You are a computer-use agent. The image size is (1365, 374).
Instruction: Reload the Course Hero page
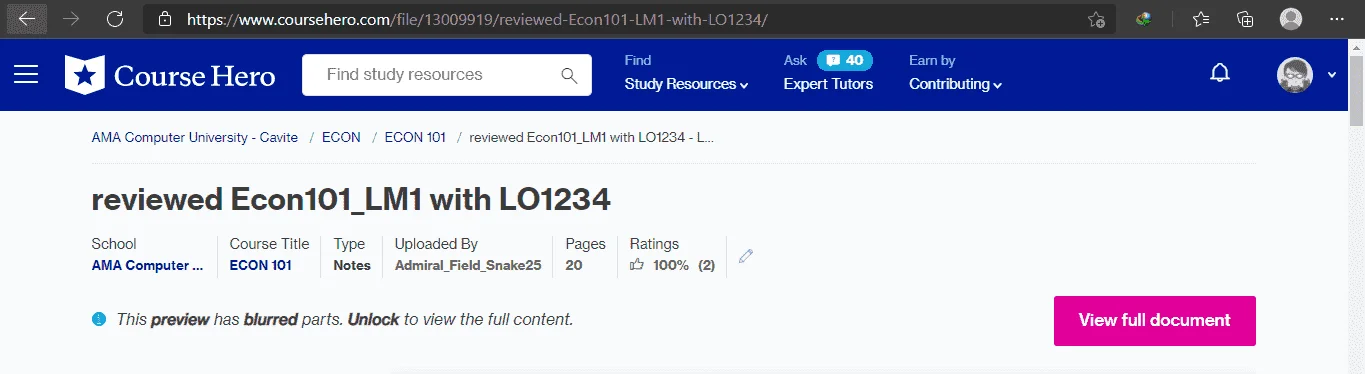114,19
